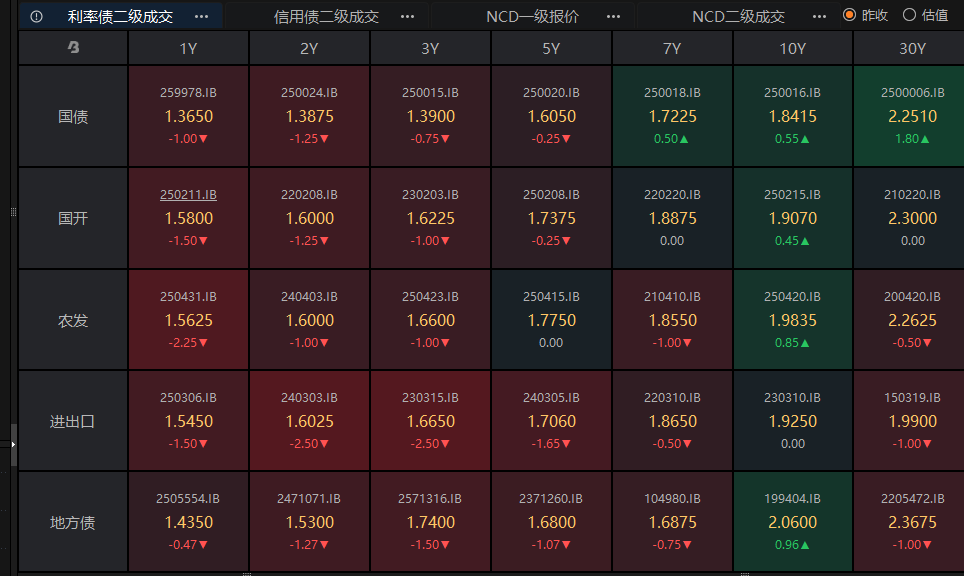Open the more options dots for 利率债二级成交
Screen dimensions: 964x576
pyautogui.click(x=202, y=16)
